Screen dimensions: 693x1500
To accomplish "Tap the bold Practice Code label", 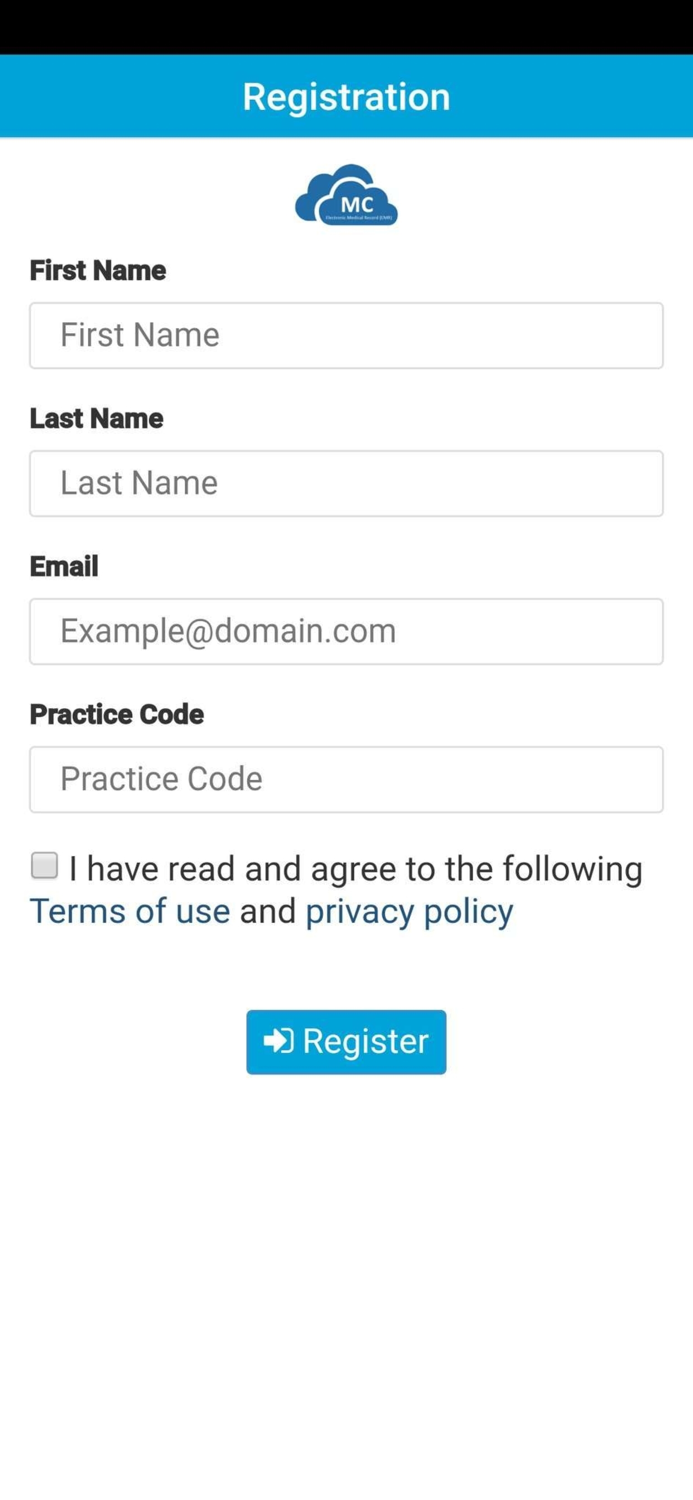I will 117,714.
